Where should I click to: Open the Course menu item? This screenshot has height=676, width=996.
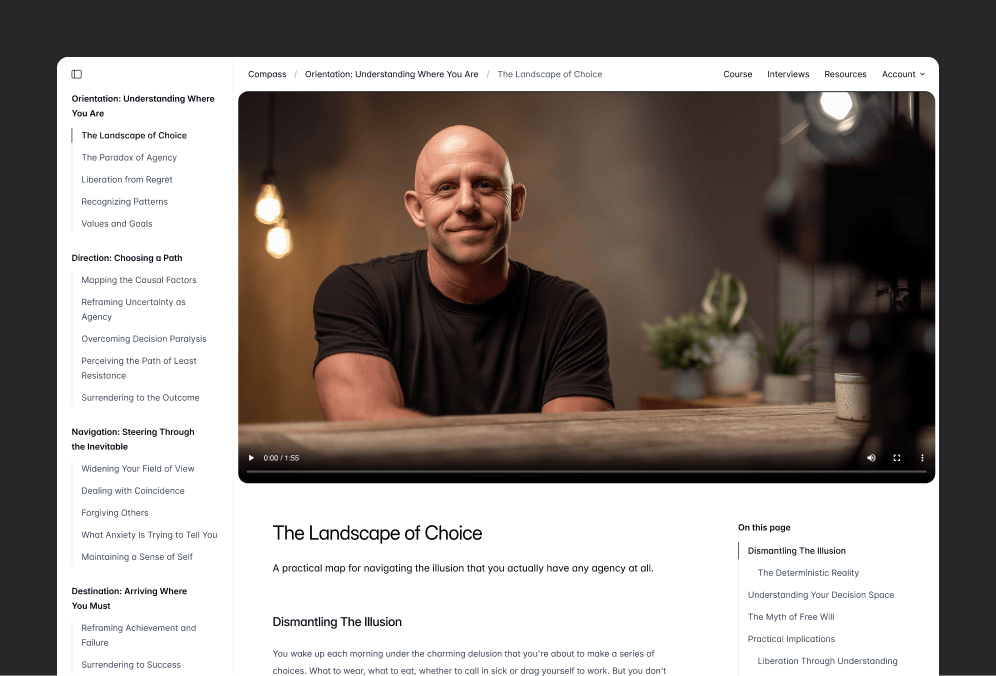click(737, 74)
